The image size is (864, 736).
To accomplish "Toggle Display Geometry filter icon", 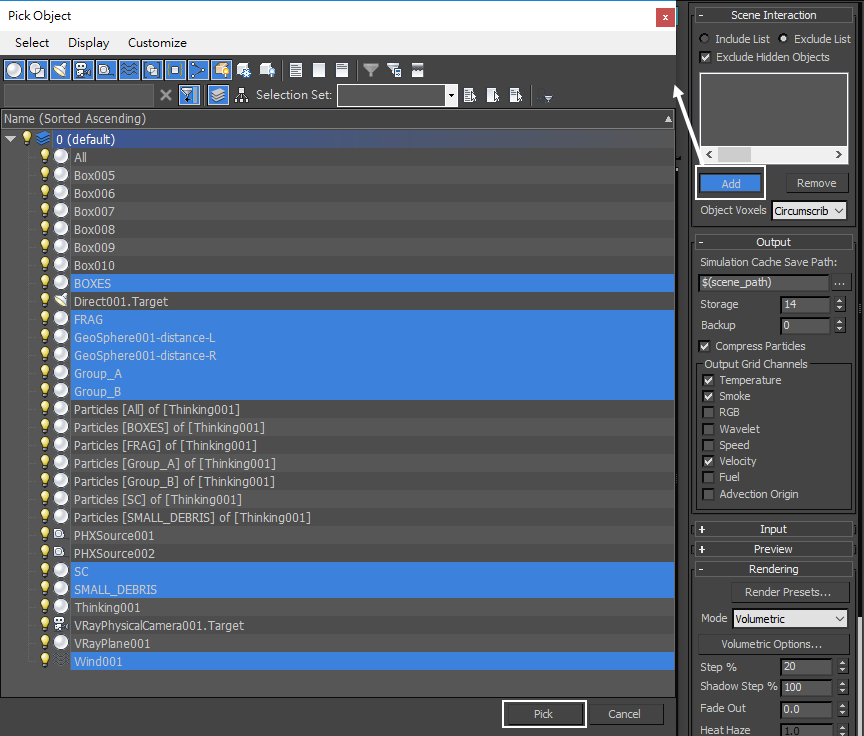I will point(14,70).
